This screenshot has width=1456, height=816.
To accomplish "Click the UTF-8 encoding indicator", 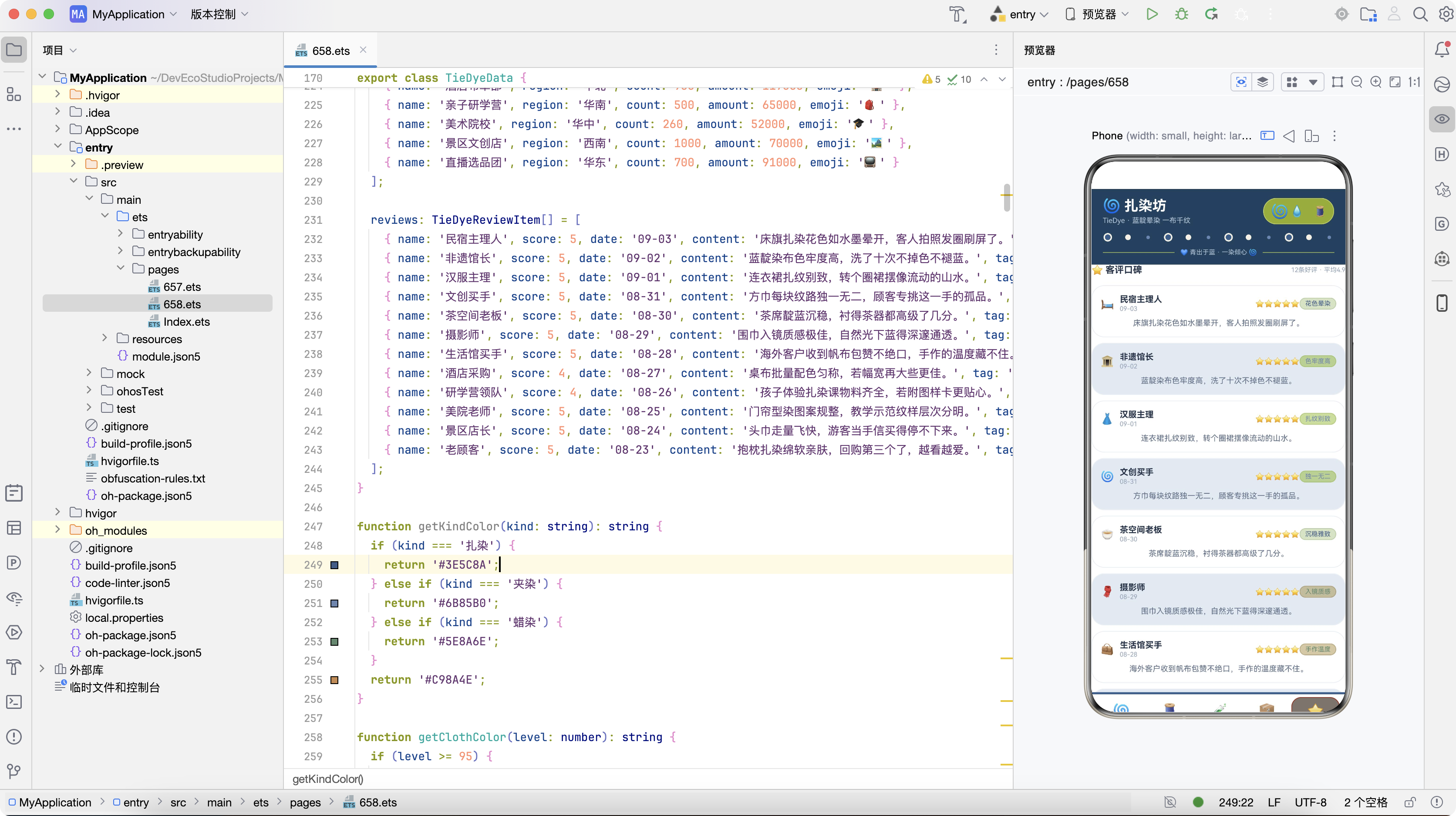I will [x=1310, y=803].
